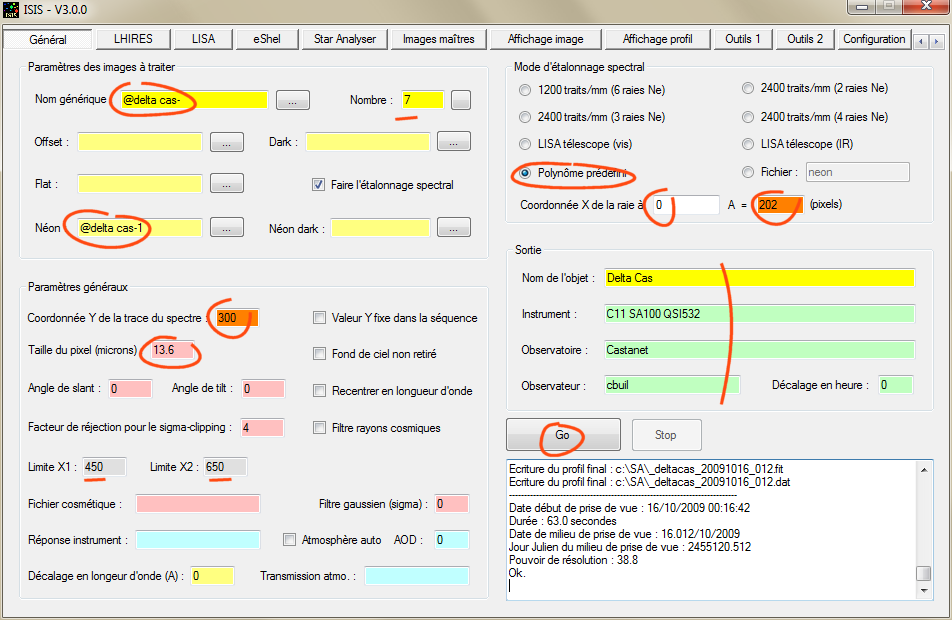Click the Nom de l'objet field
This screenshot has height=620, width=952.
pyautogui.click(x=758, y=278)
